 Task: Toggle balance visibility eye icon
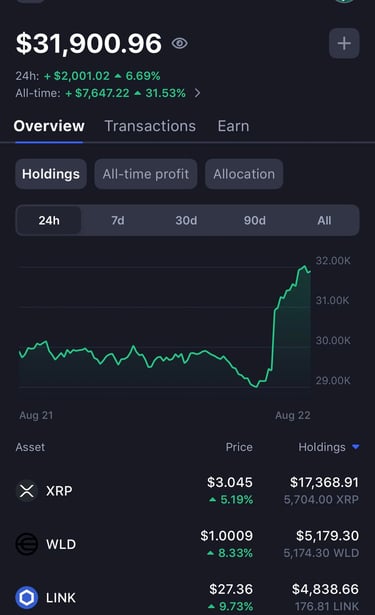[x=180, y=43]
